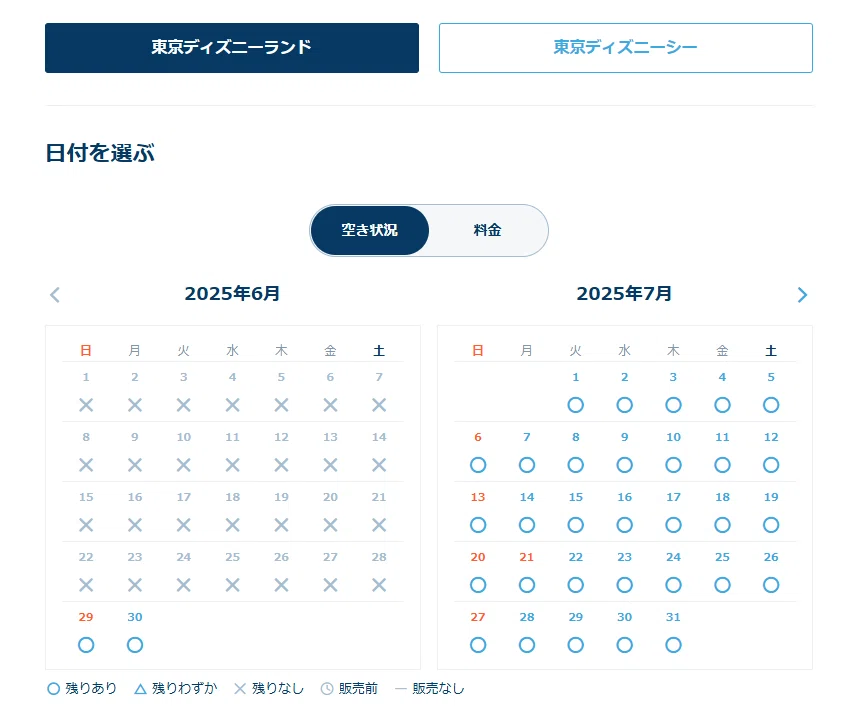Click date number 28 in July
This screenshot has width=843, height=713.
click(x=527, y=617)
